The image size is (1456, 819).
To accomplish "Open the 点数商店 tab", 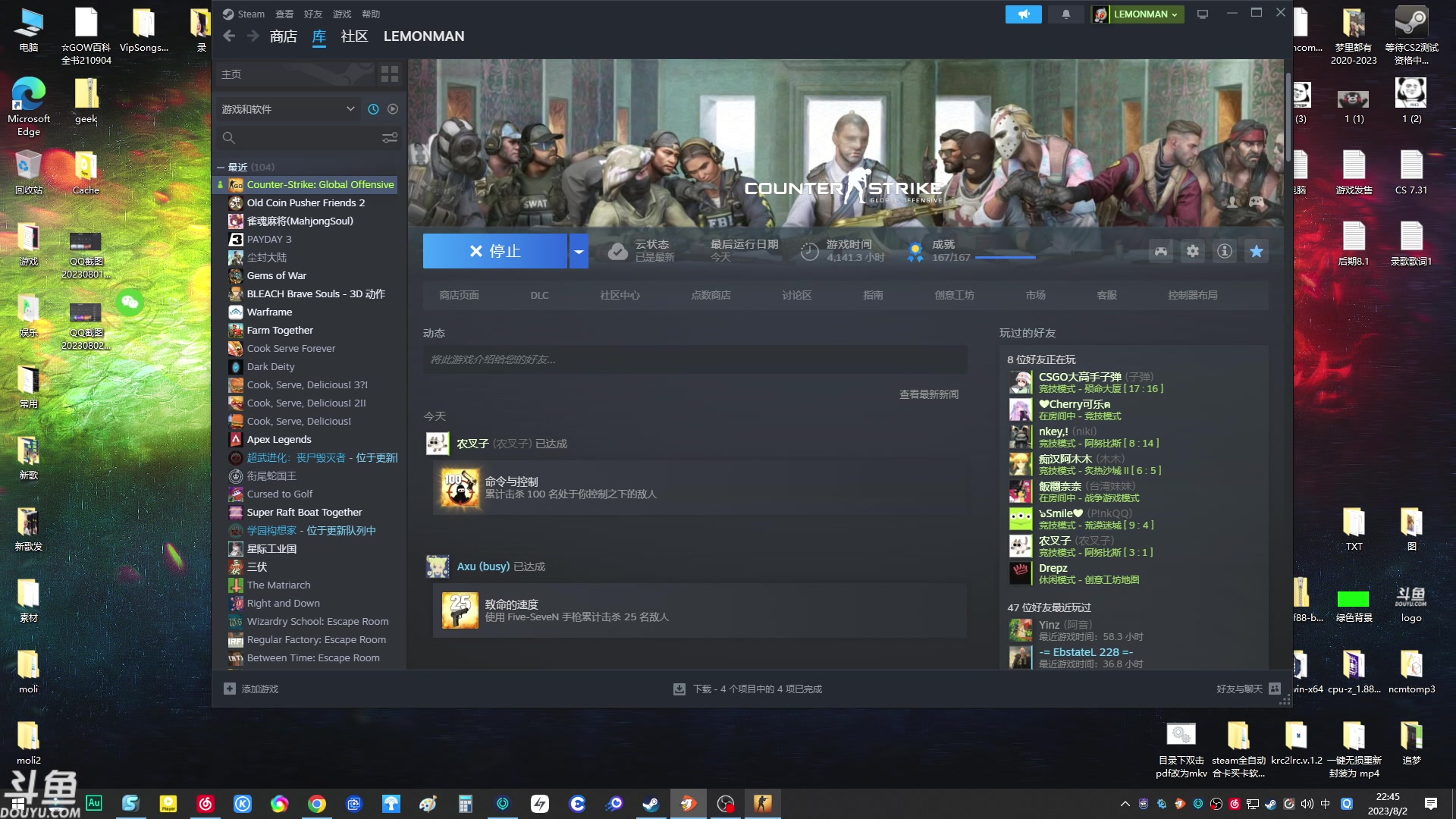I will coord(711,295).
